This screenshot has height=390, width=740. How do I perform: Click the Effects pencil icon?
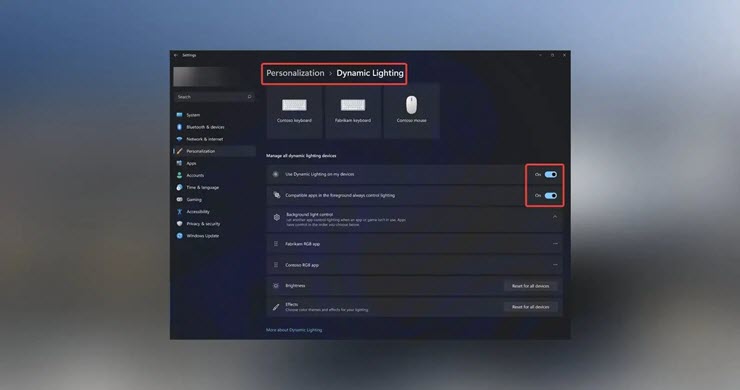(276, 307)
